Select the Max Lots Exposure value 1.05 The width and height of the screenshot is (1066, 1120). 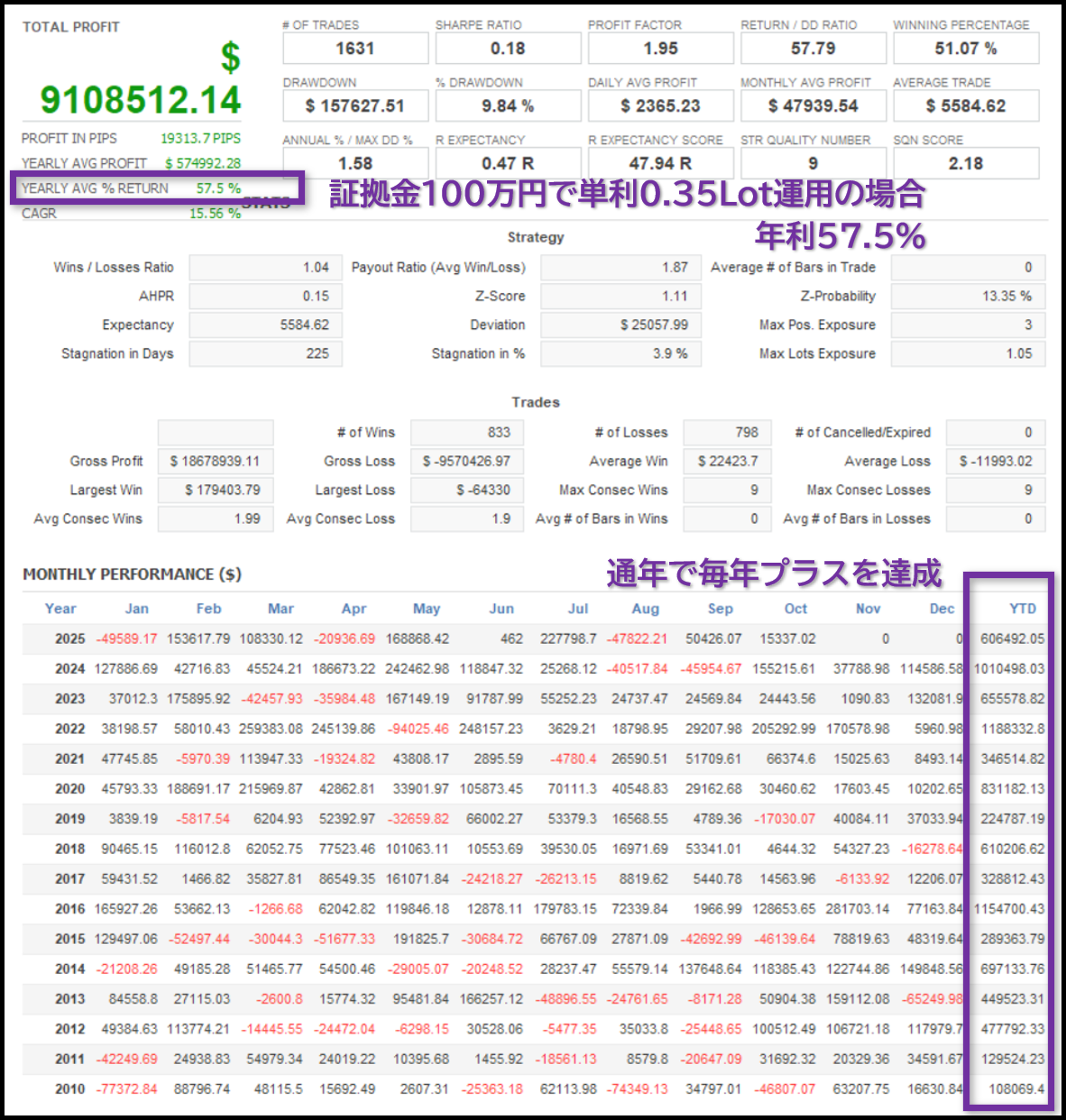tap(968, 354)
